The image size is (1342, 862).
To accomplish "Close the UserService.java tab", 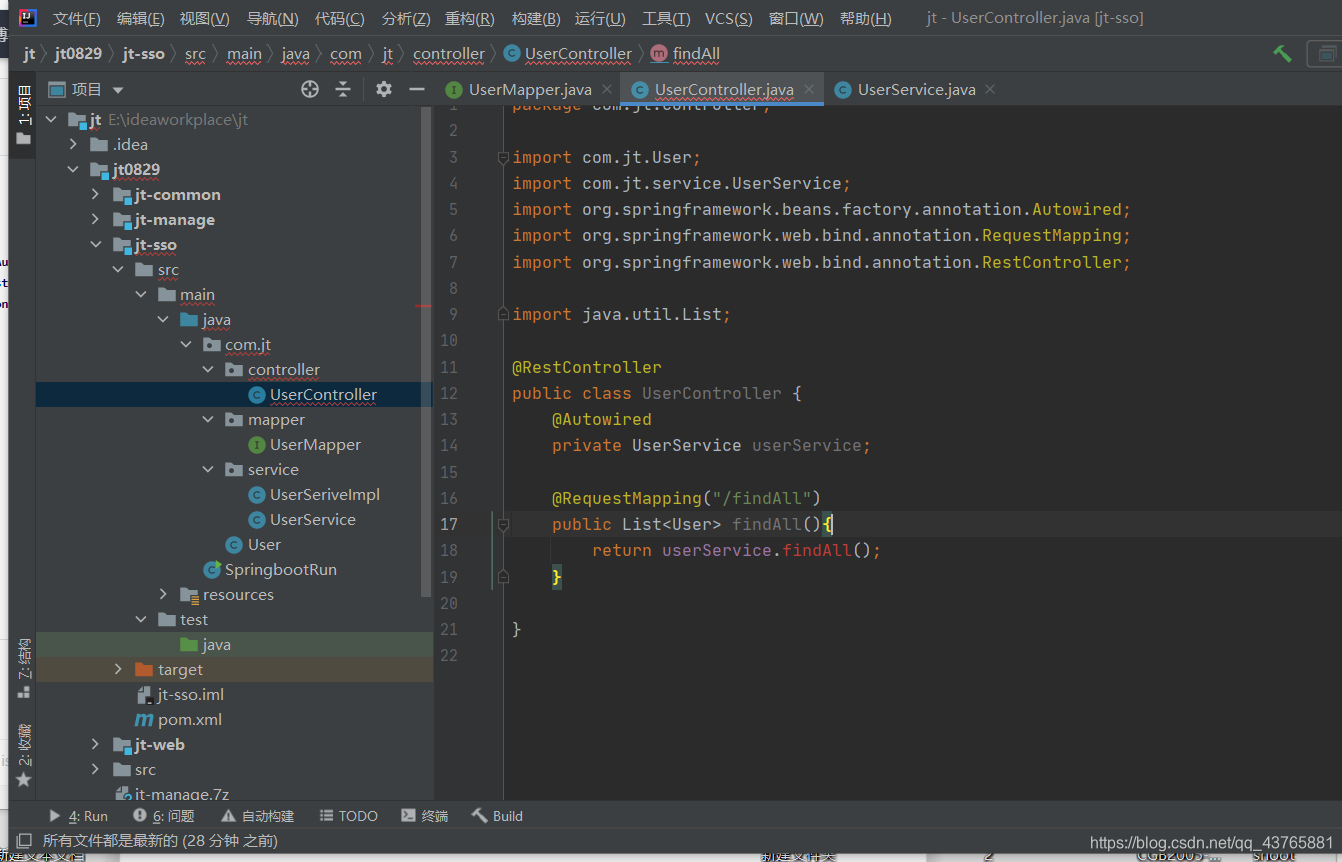I will point(990,89).
